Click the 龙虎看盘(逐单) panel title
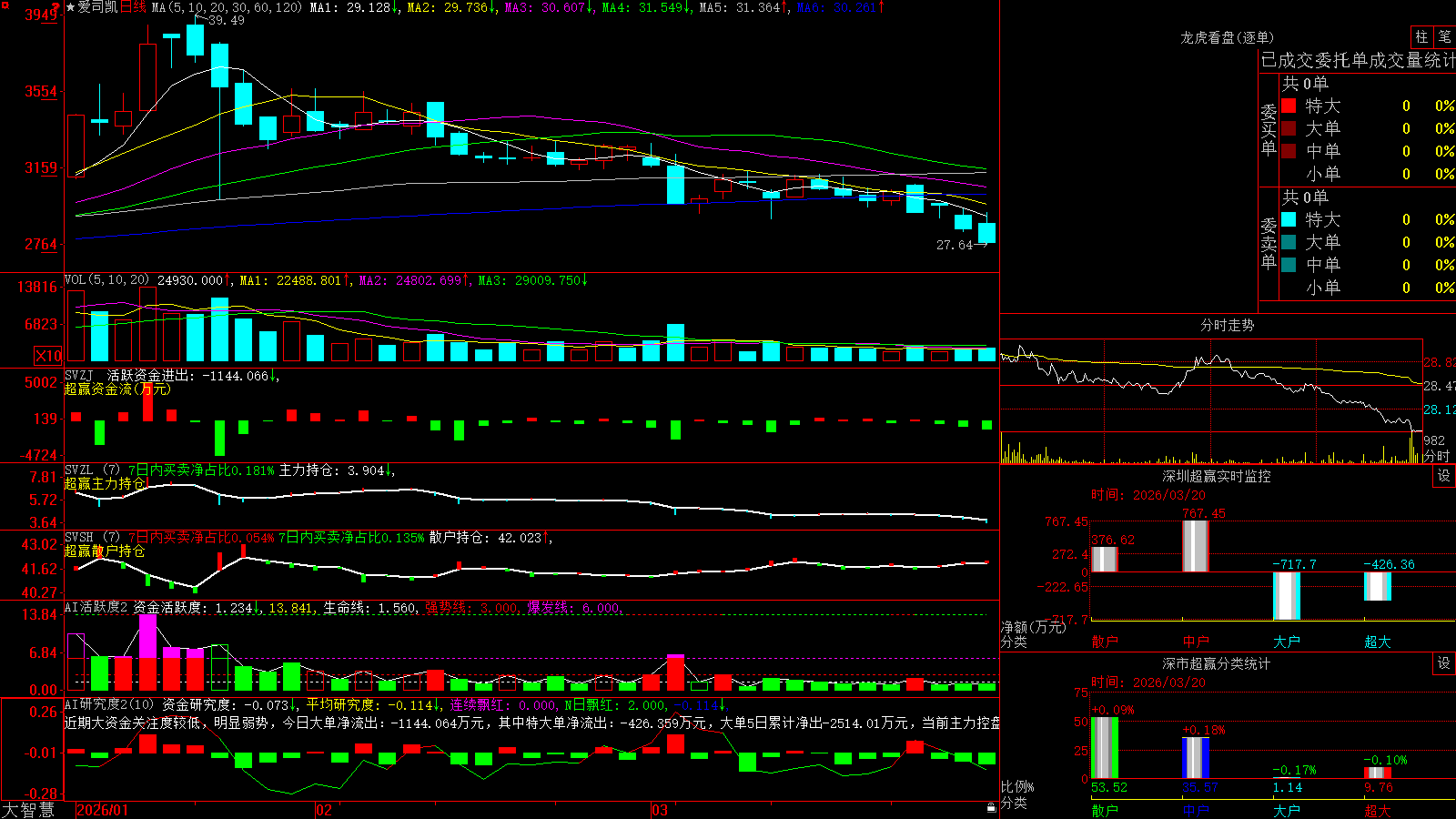The height and width of the screenshot is (819, 1456). click(1227, 37)
